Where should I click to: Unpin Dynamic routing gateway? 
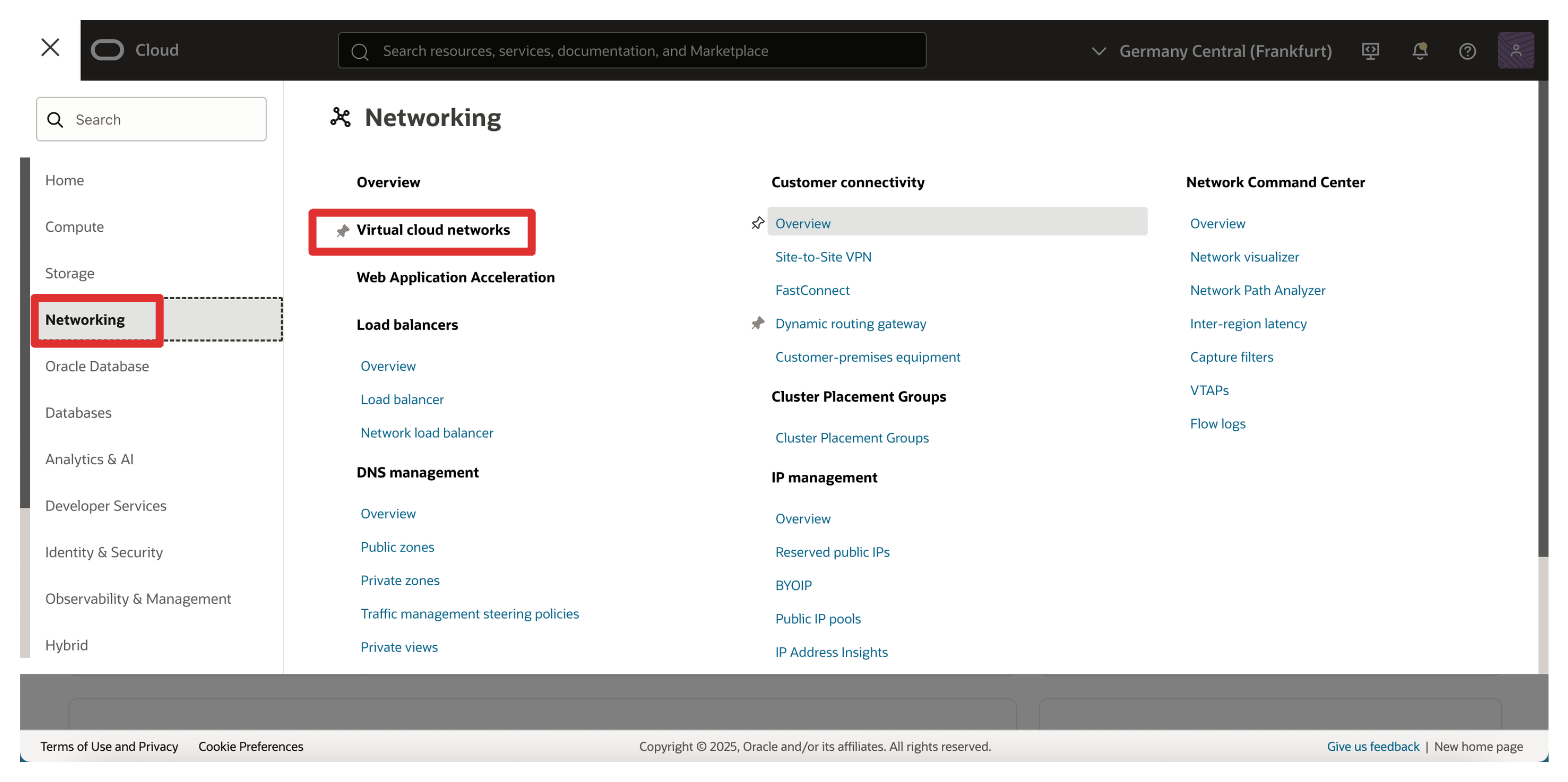pyautogui.click(x=758, y=324)
